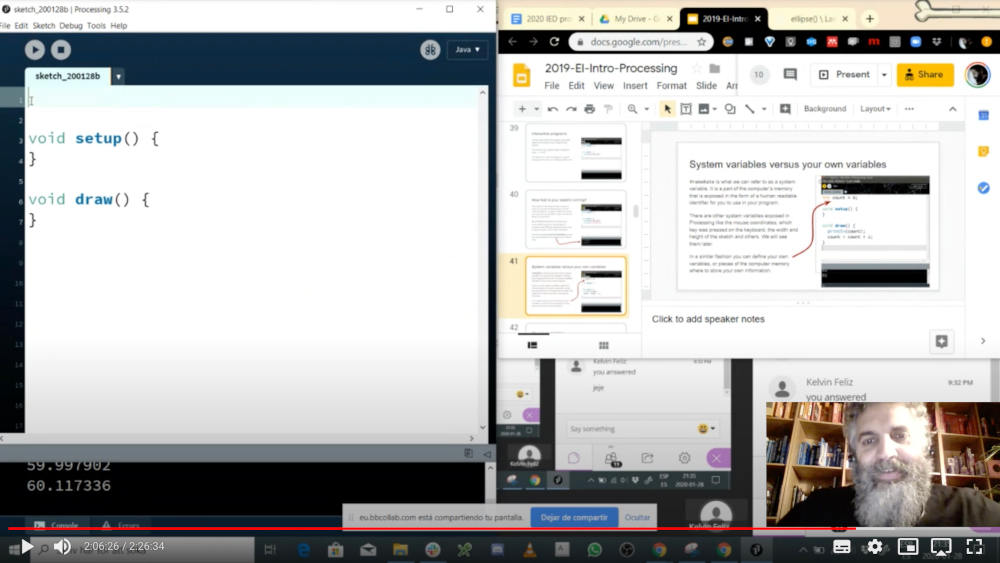Click the Insert image icon in Slides
The width and height of the screenshot is (1000, 563).
click(x=703, y=109)
